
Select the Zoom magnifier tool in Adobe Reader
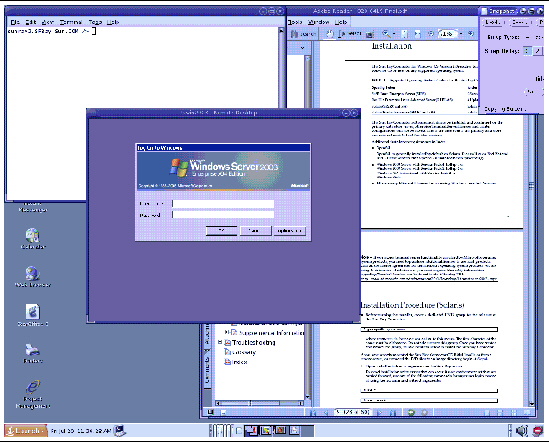(386, 34)
